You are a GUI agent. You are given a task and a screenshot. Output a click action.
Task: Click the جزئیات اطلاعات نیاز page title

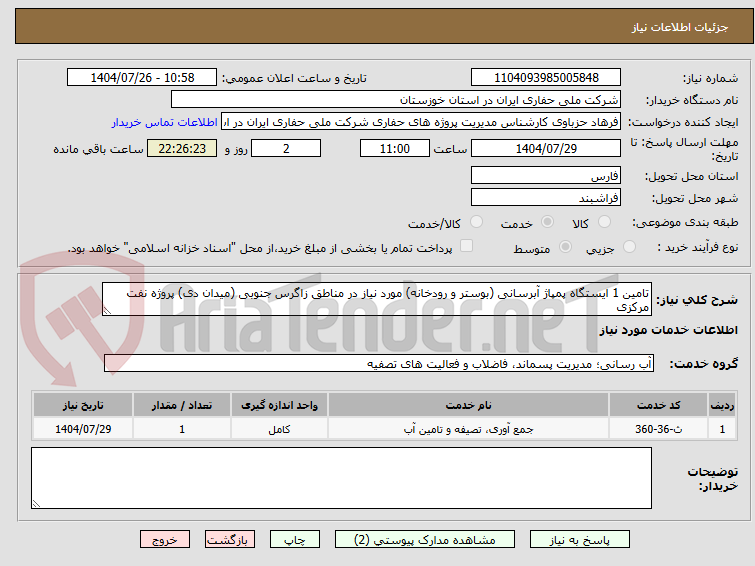680,27
